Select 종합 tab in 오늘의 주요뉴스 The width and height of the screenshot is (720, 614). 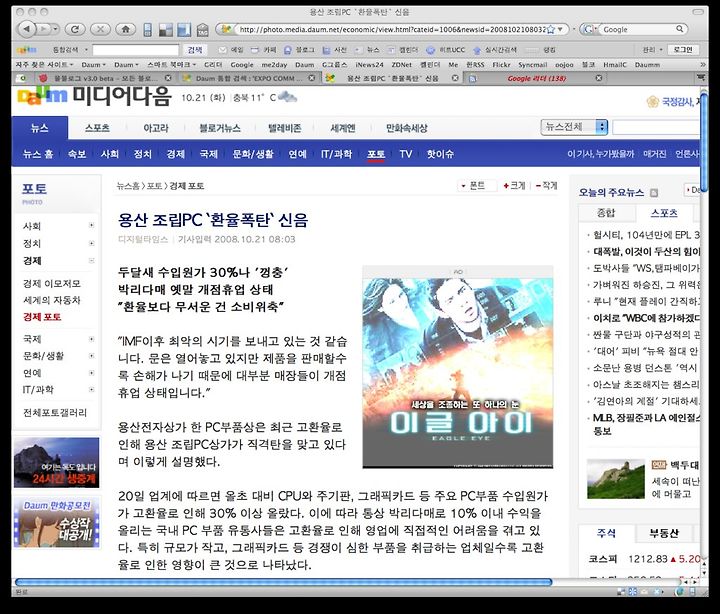click(x=606, y=213)
